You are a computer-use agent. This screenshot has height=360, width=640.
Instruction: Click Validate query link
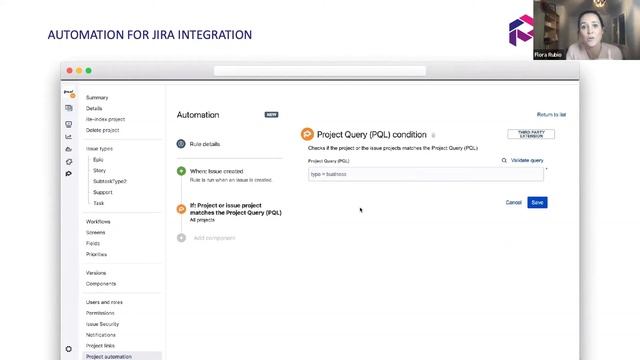click(x=527, y=160)
